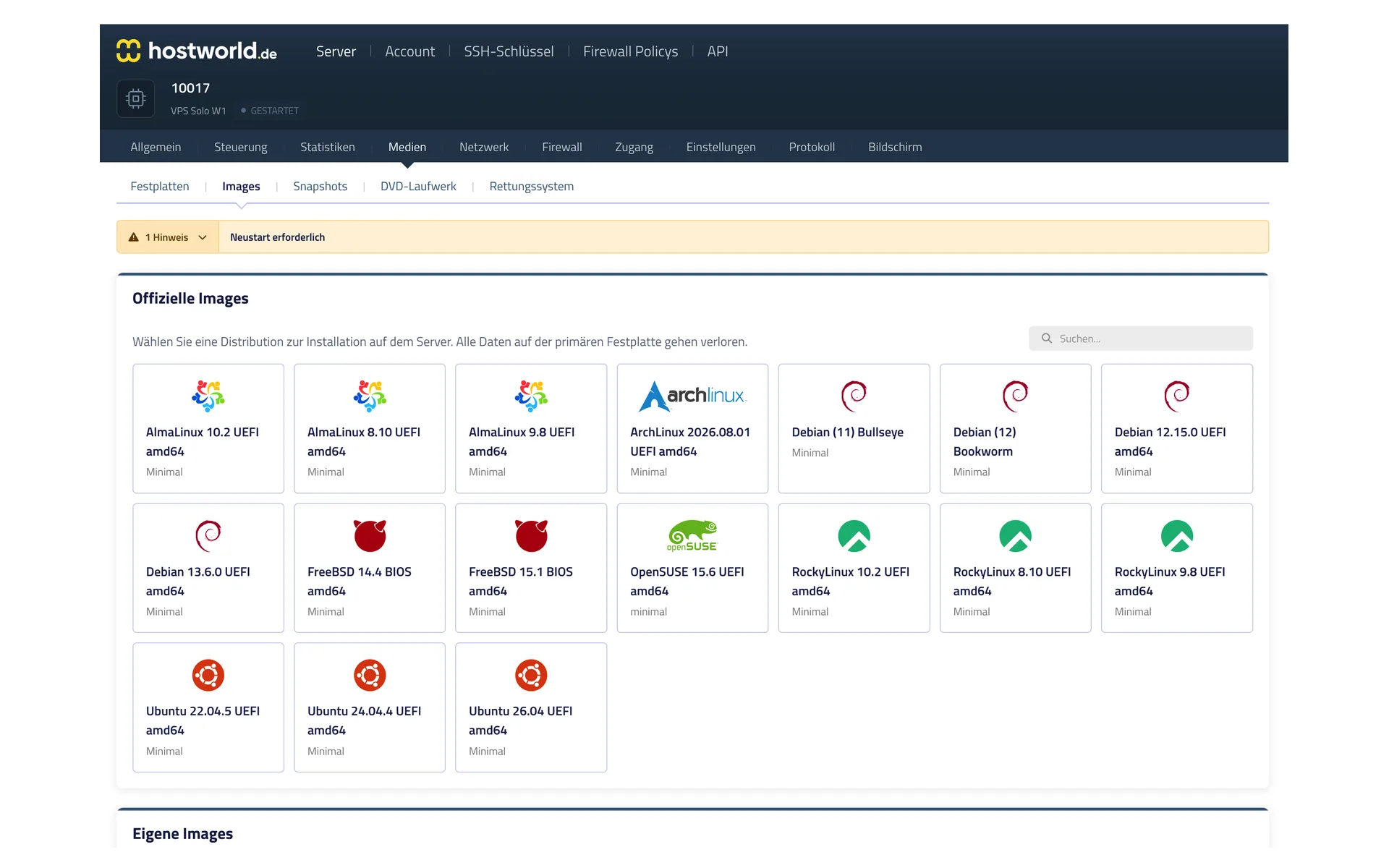
Task: Open the DVD-Laufwerk subtab
Action: 418,186
